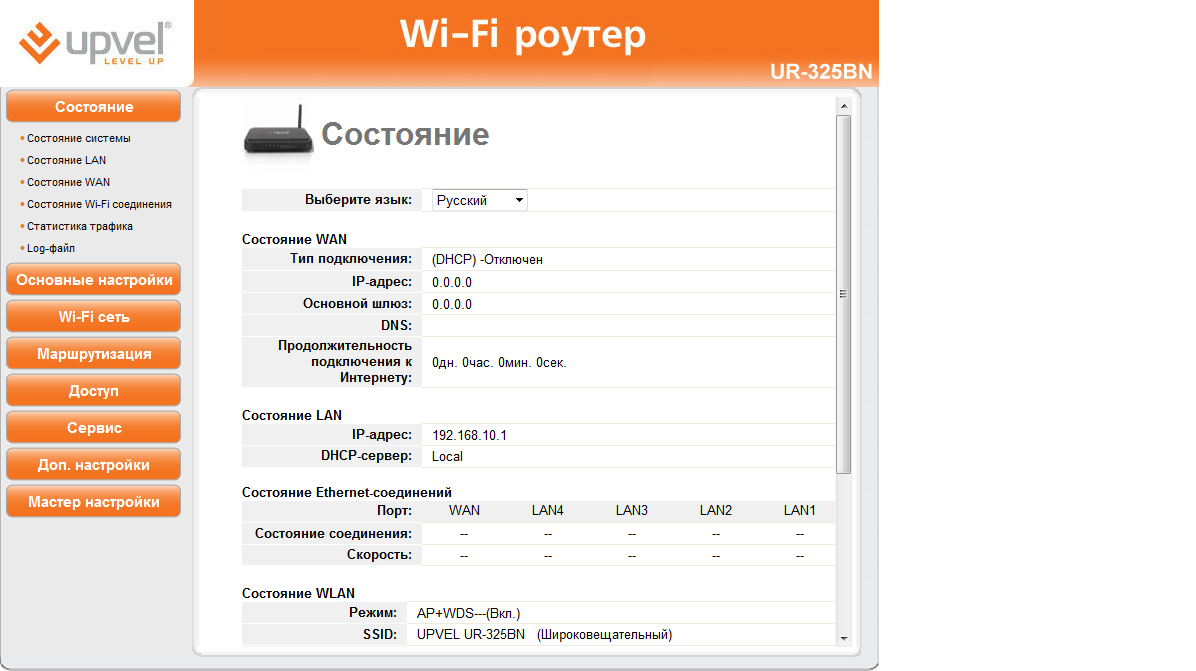Click the LAN3 port column header

tap(632, 510)
